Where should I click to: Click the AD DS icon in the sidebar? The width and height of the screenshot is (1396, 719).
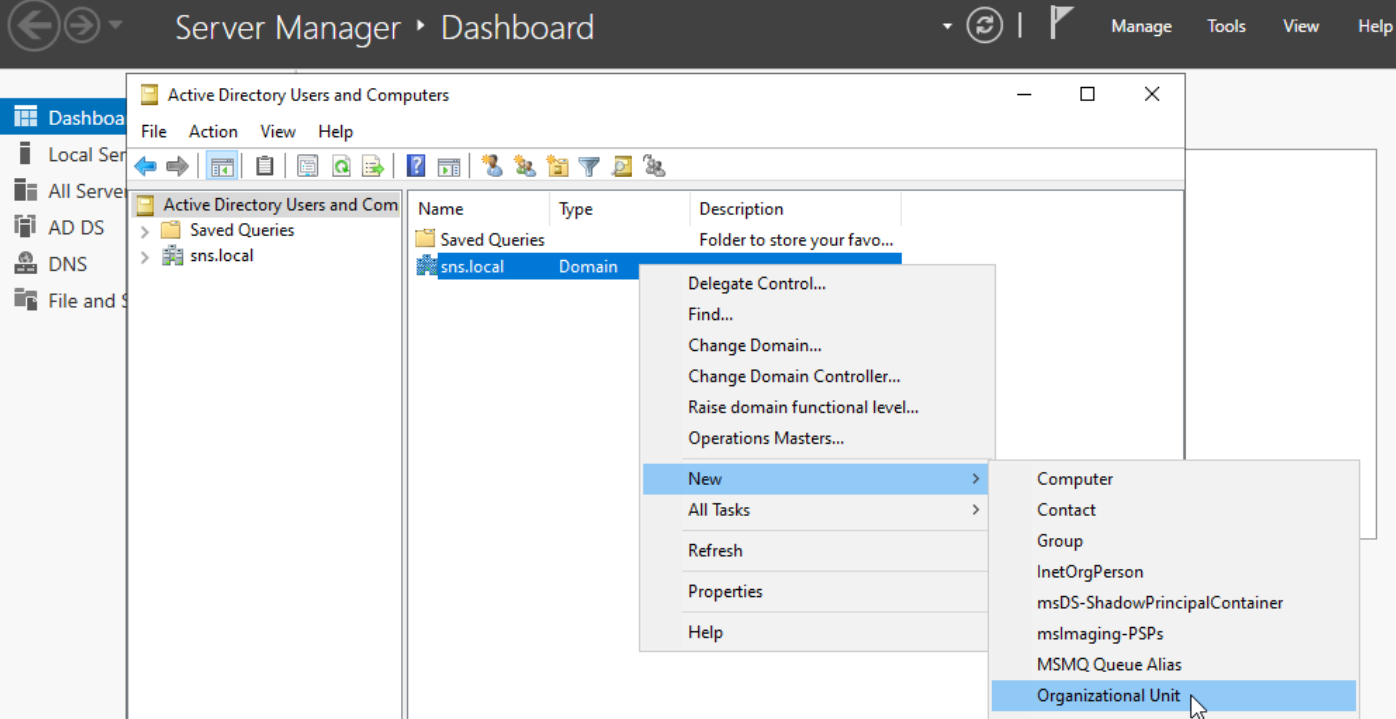pos(26,227)
